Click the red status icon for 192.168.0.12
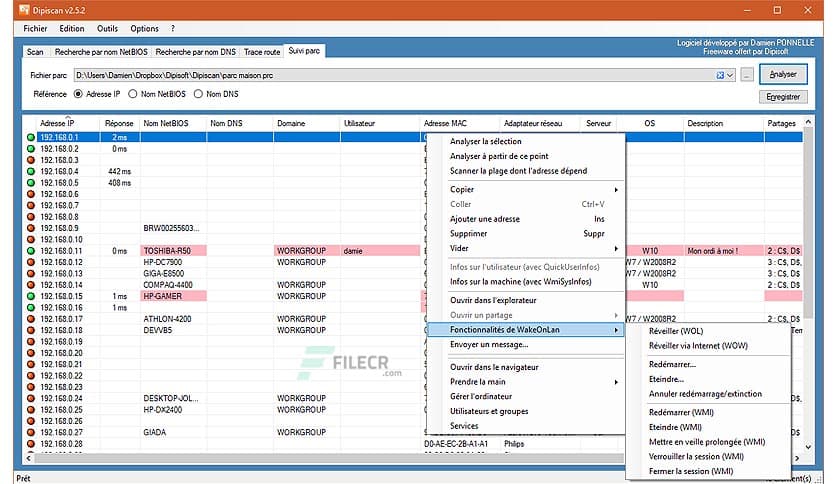Image resolution: width=836 pixels, height=484 pixels. click(x=31, y=262)
